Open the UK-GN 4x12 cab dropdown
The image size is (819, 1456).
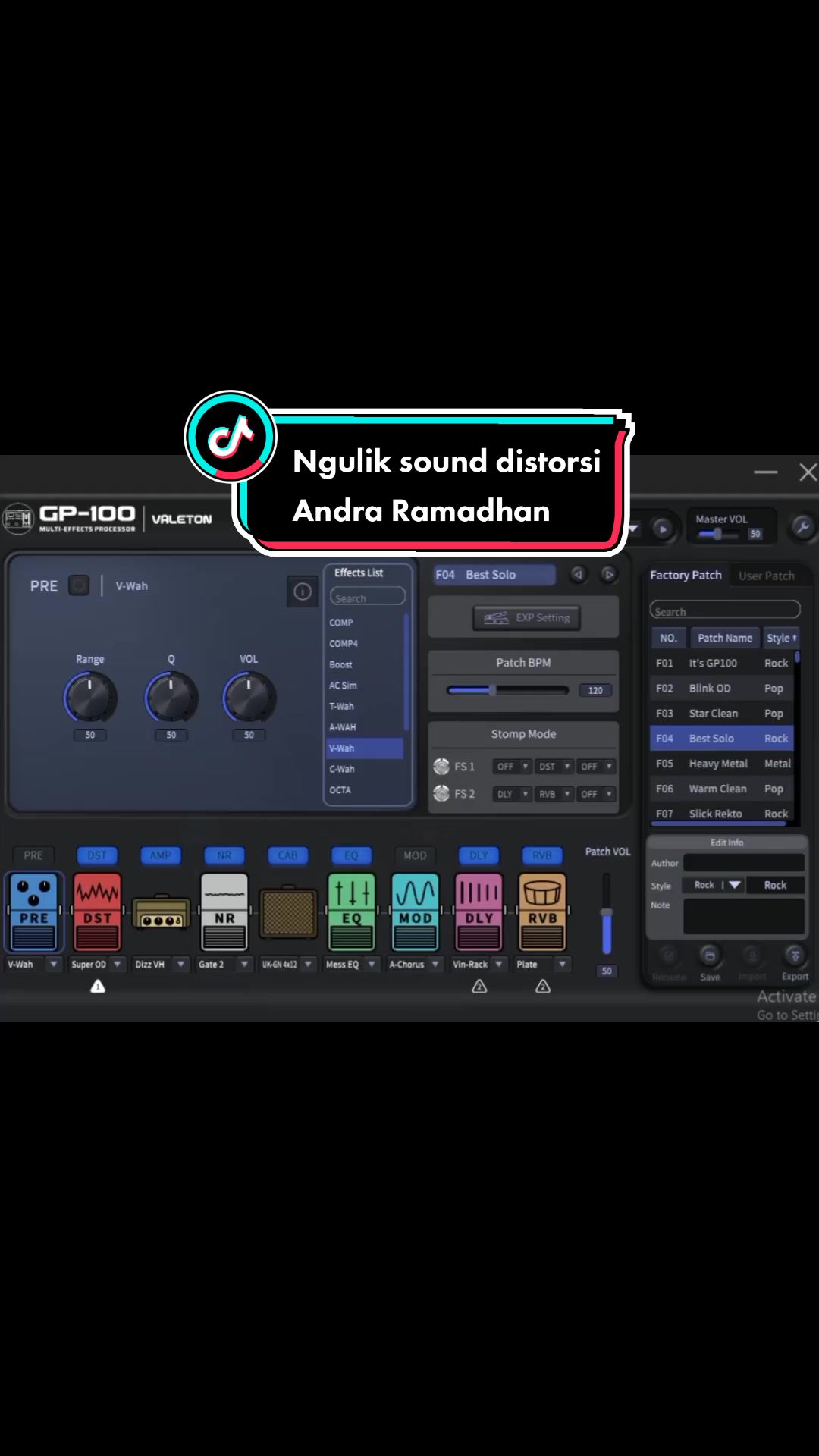pyautogui.click(x=308, y=965)
